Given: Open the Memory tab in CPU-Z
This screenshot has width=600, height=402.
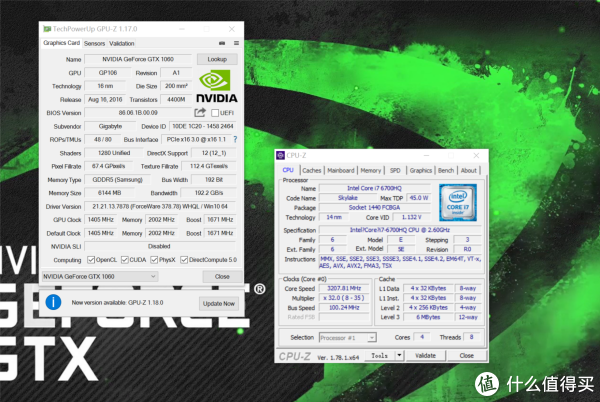Looking at the screenshot, I should (x=370, y=171).
